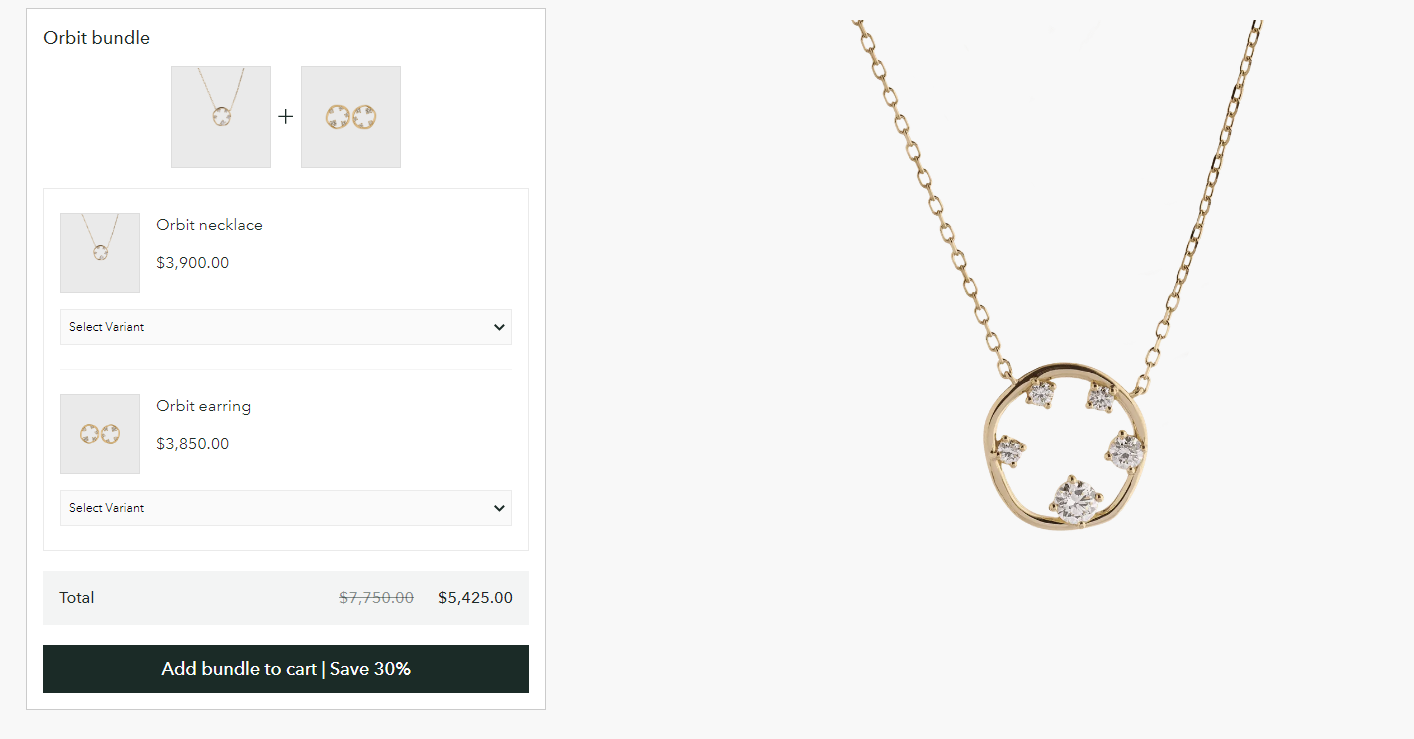This screenshot has height=739, width=1414.
Task: Click the Orbit bundle heading
Action: pyautogui.click(x=96, y=38)
